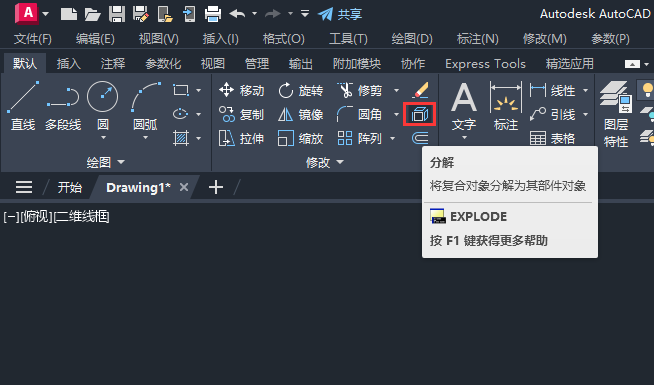This screenshot has height=385, width=654.
Task: Expand the Draw 绘图 panel
Action: [105, 162]
